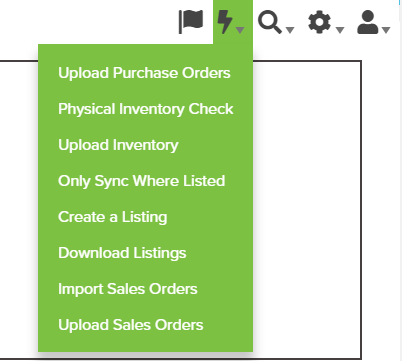402x361 pixels.
Task: Click the user profile silhouette icon
Action: point(368,22)
